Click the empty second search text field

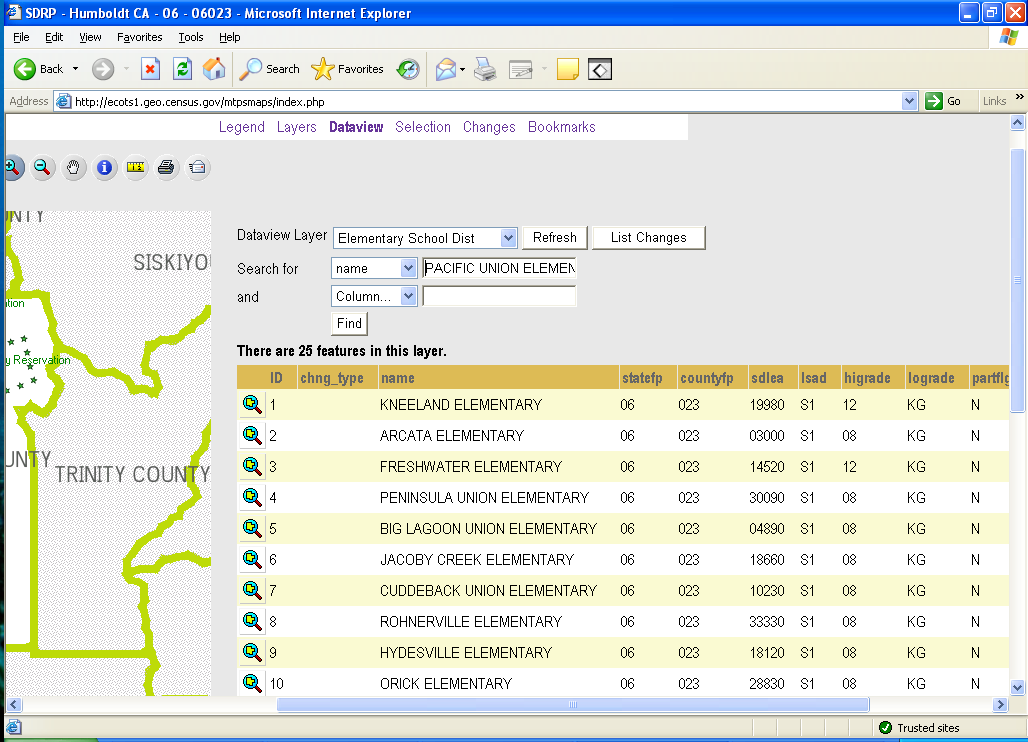pyautogui.click(x=499, y=296)
